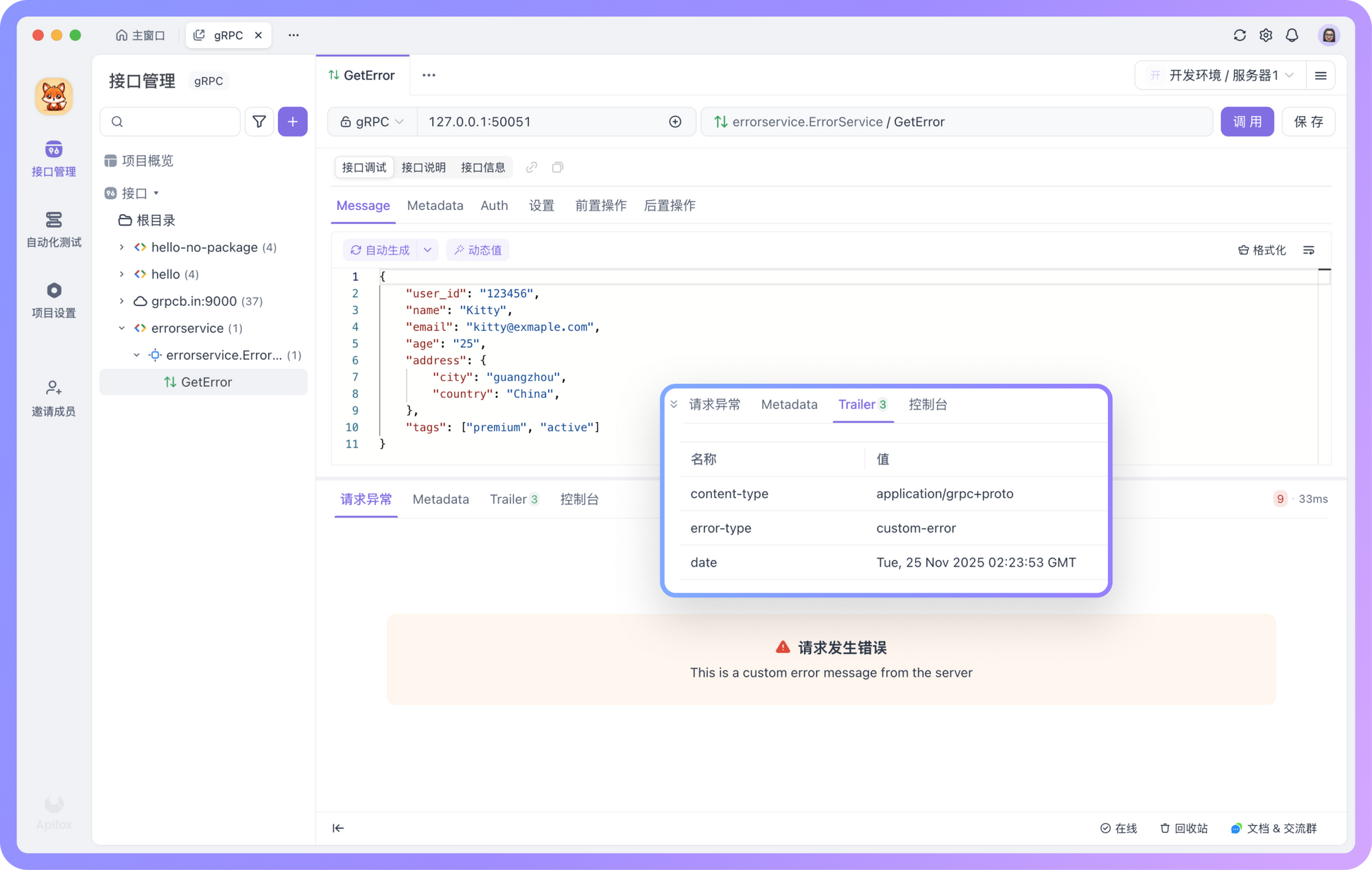Open the API list filter icon

click(x=259, y=121)
